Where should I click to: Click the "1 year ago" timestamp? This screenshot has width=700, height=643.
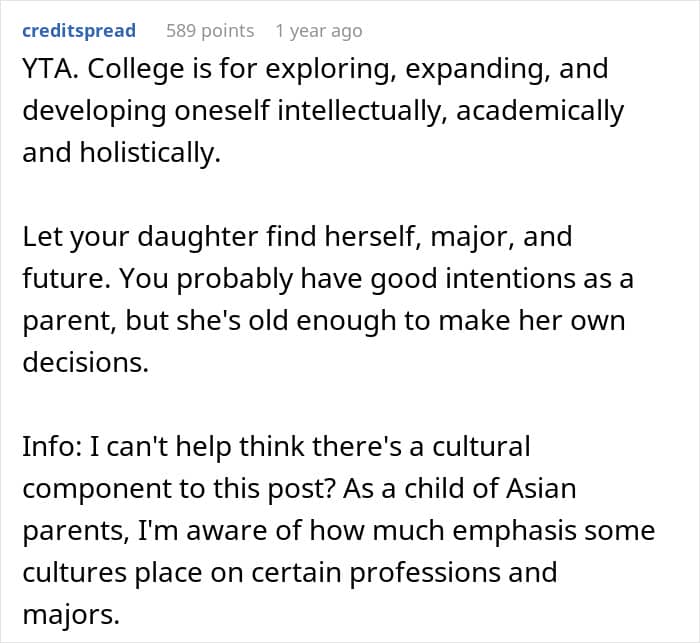coord(318,31)
